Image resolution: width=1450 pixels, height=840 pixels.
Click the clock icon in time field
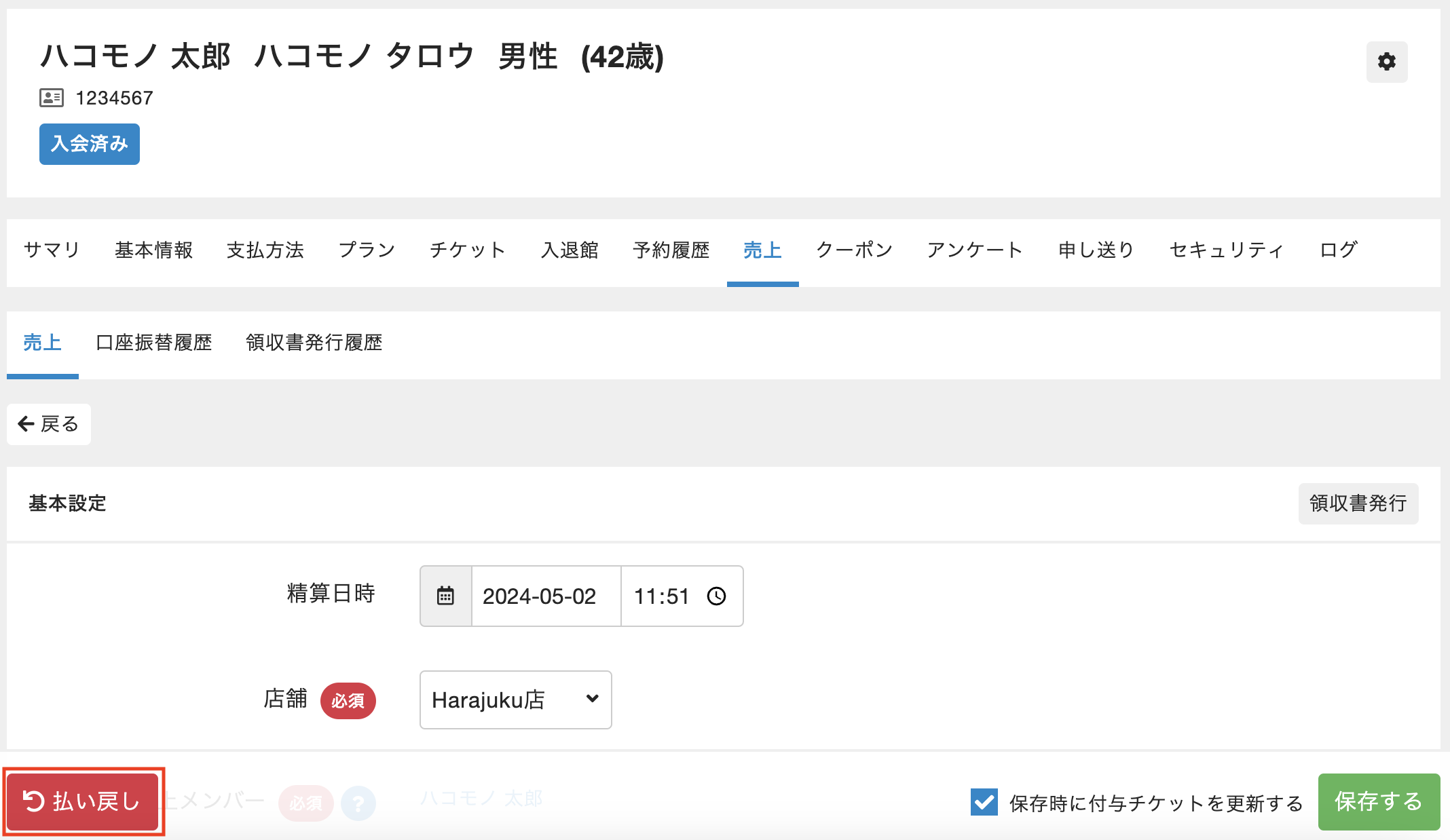[x=717, y=596]
